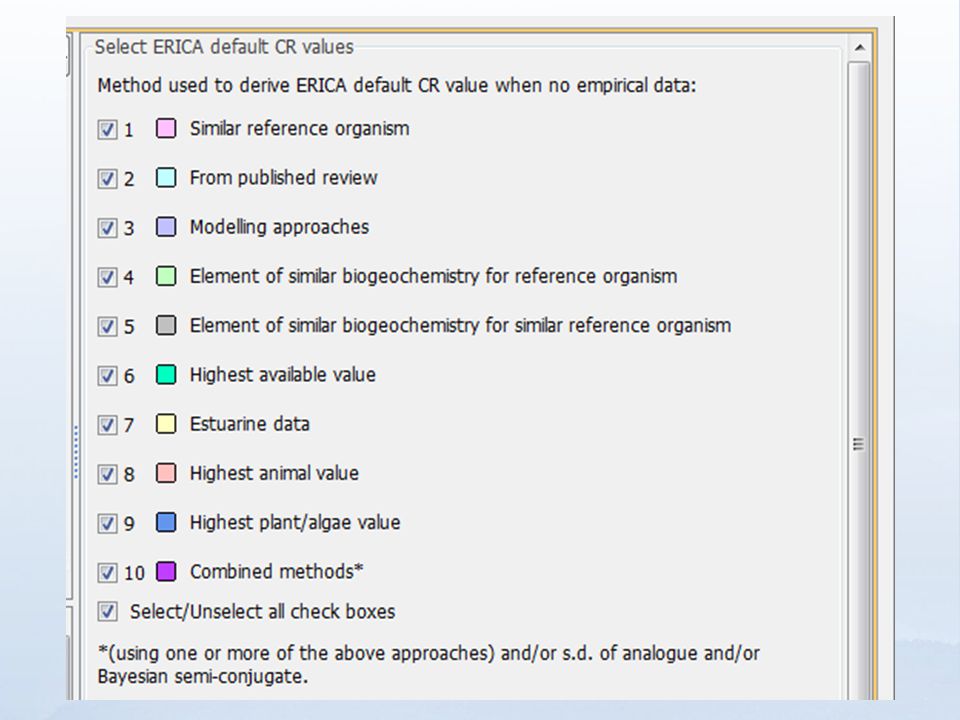Uncheck method 1 Similar reference organism checkbox
The height and width of the screenshot is (720, 960).
107,129
